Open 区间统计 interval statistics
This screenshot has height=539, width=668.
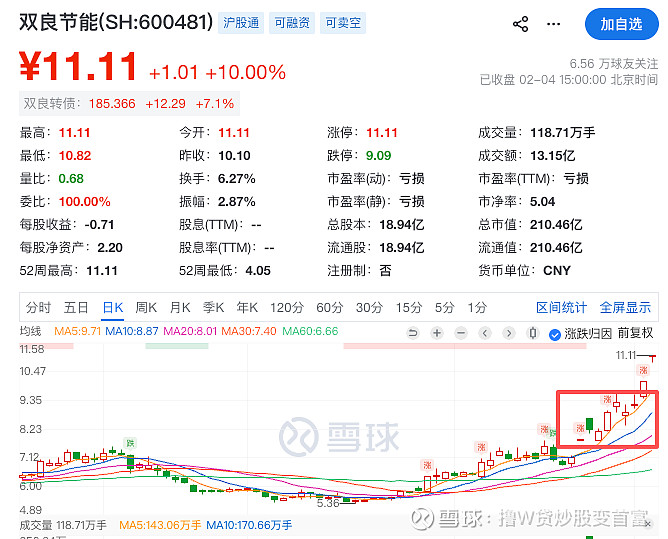561,307
